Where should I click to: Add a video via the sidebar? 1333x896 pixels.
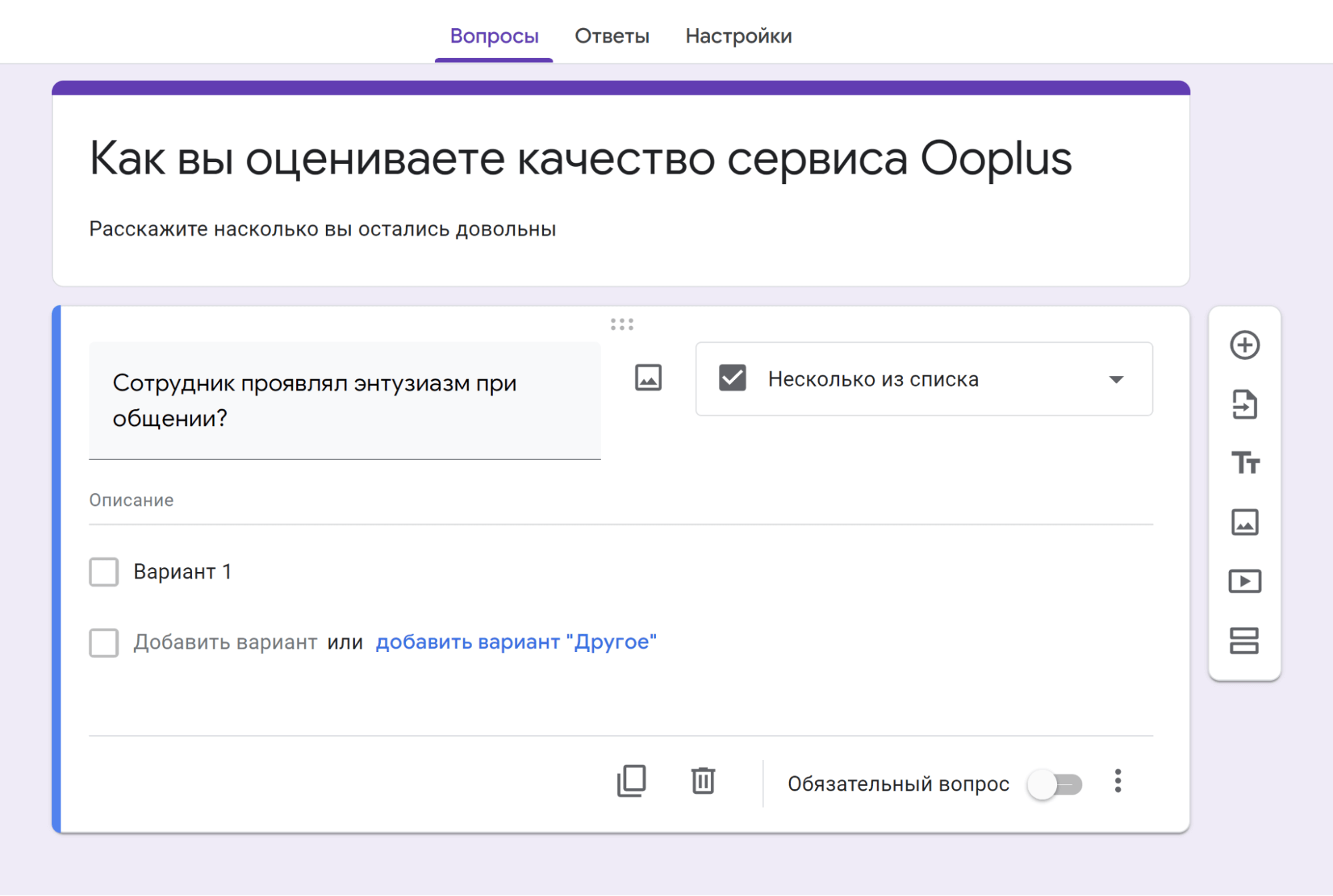coord(1244,581)
